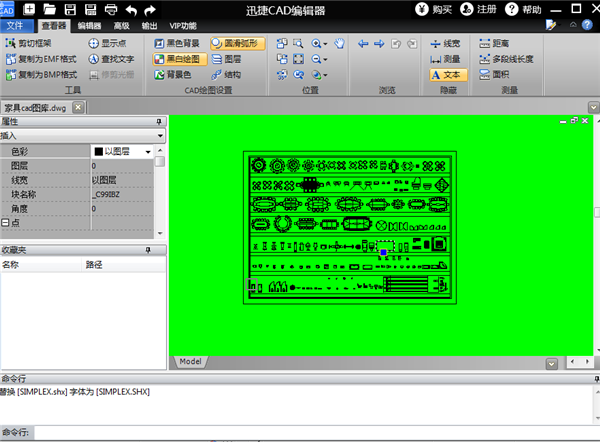Toggle 显示点
This screenshot has width=600, height=442.
[x=107, y=43]
